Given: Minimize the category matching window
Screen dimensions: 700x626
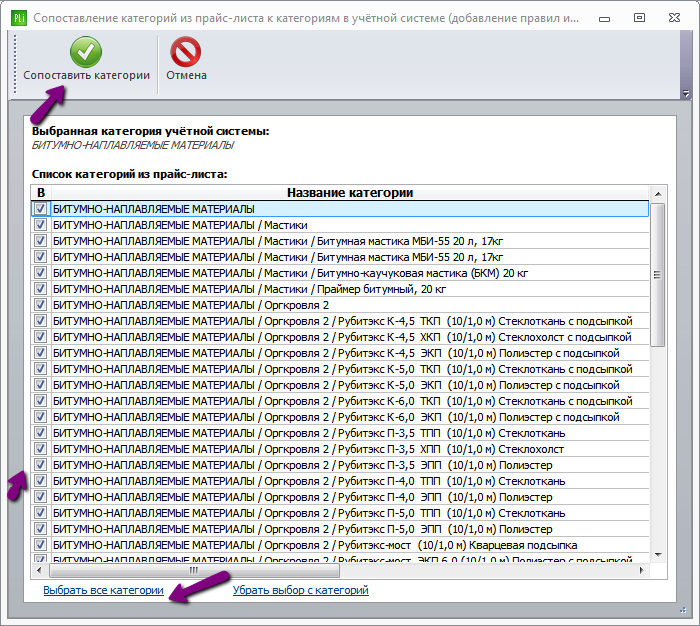Looking at the screenshot, I should tap(604, 18).
